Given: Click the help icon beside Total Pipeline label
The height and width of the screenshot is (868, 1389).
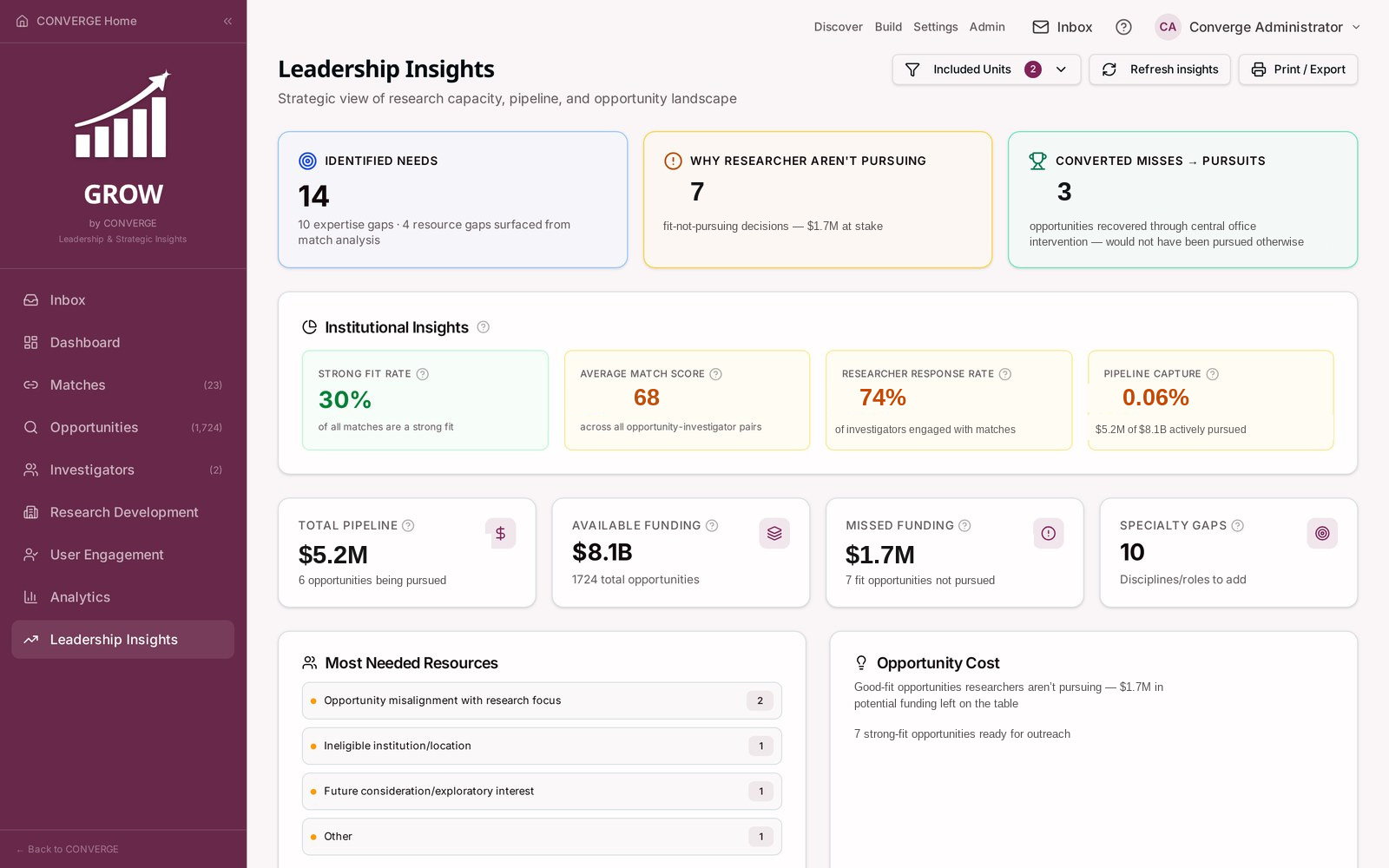Looking at the screenshot, I should coord(408,525).
